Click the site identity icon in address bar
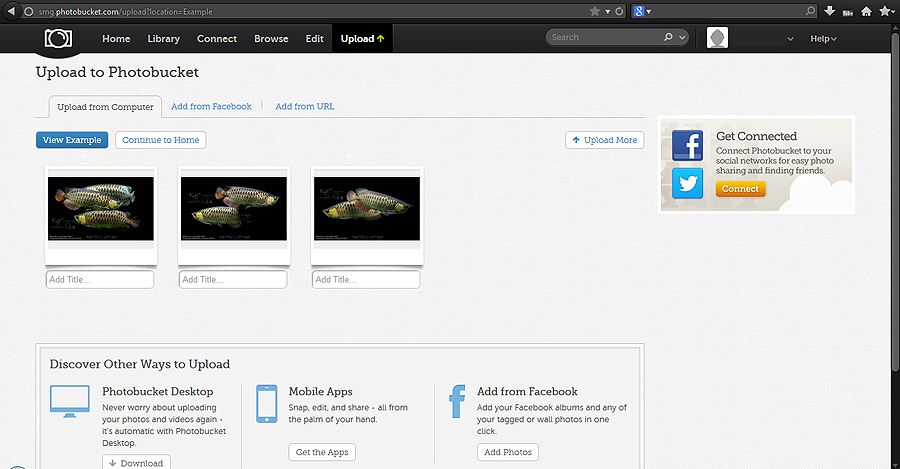The width and height of the screenshot is (900, 469). (28, 11)
